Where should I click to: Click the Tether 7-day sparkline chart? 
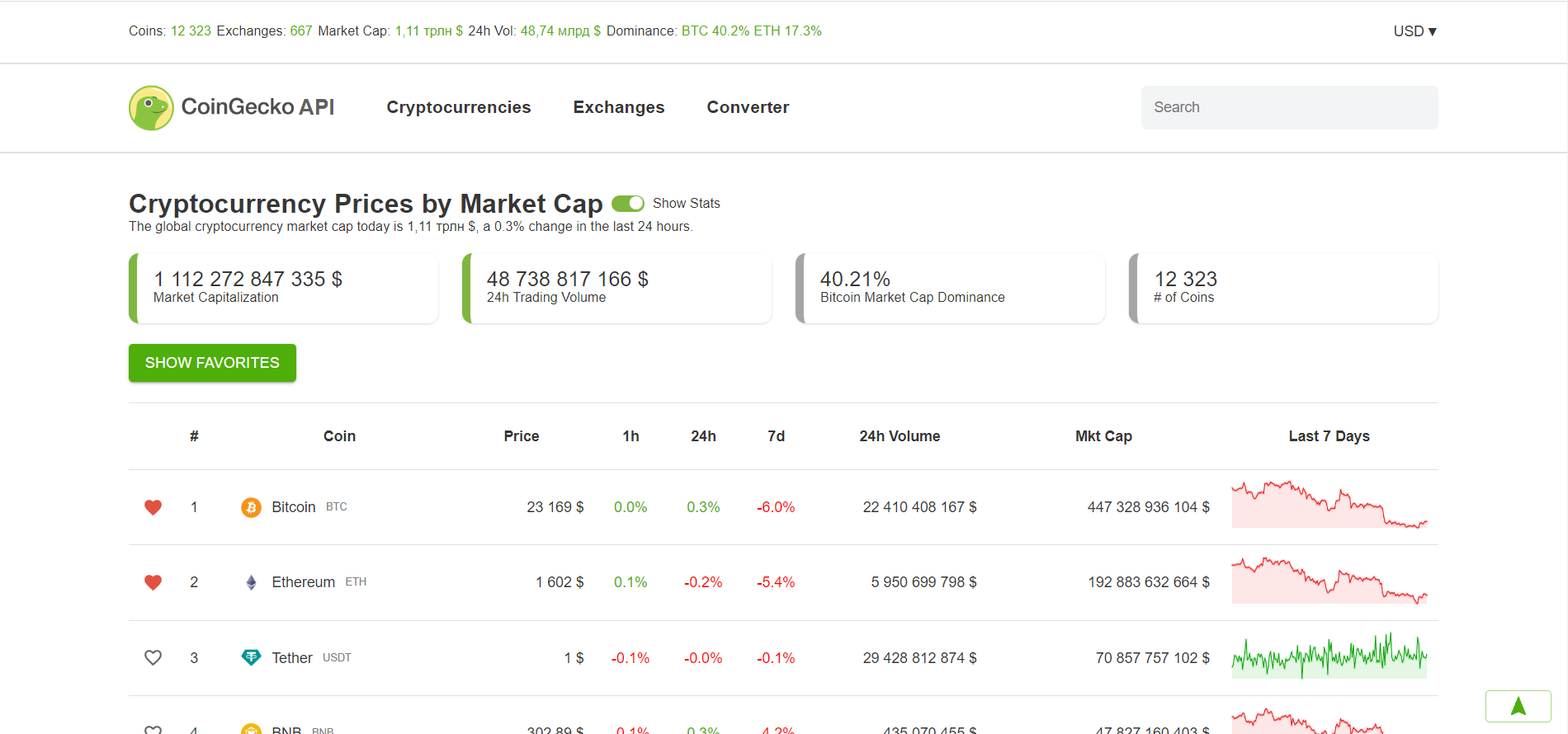(1329, 656)
